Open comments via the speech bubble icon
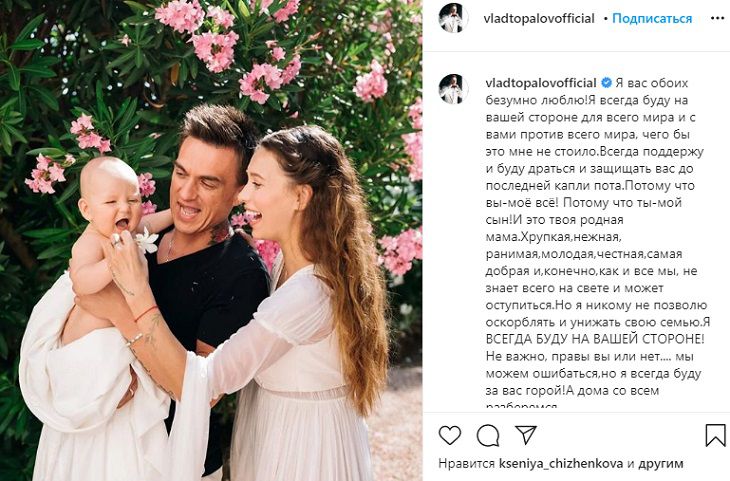Viewport: 730px width, 481px height. [x=488, y=436]
